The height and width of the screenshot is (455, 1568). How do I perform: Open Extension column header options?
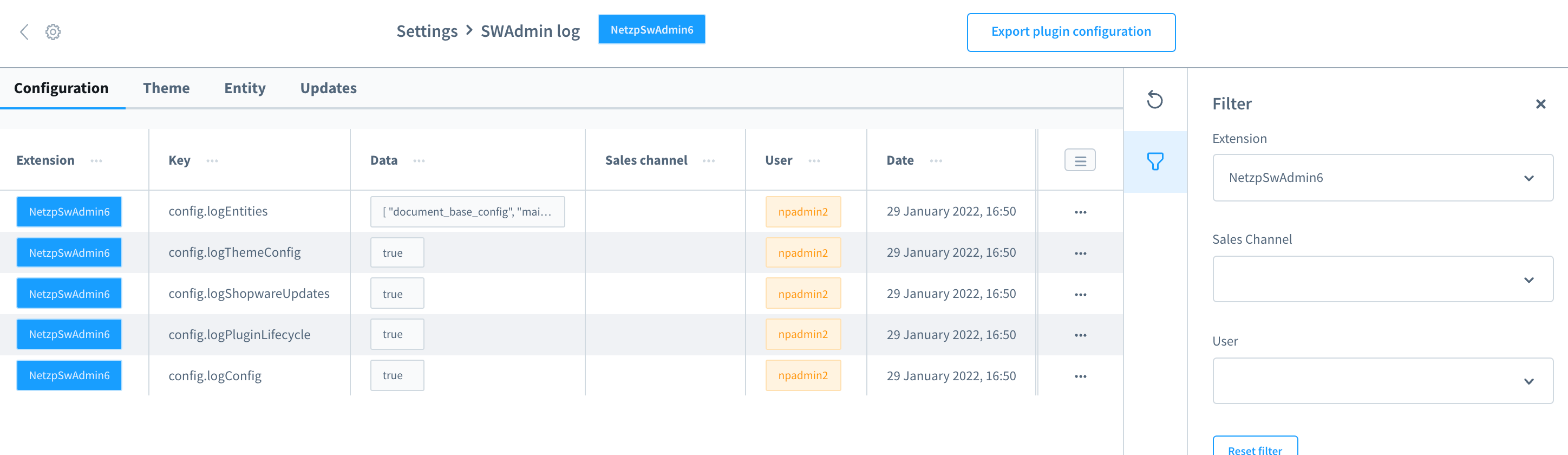click(96, 161)
